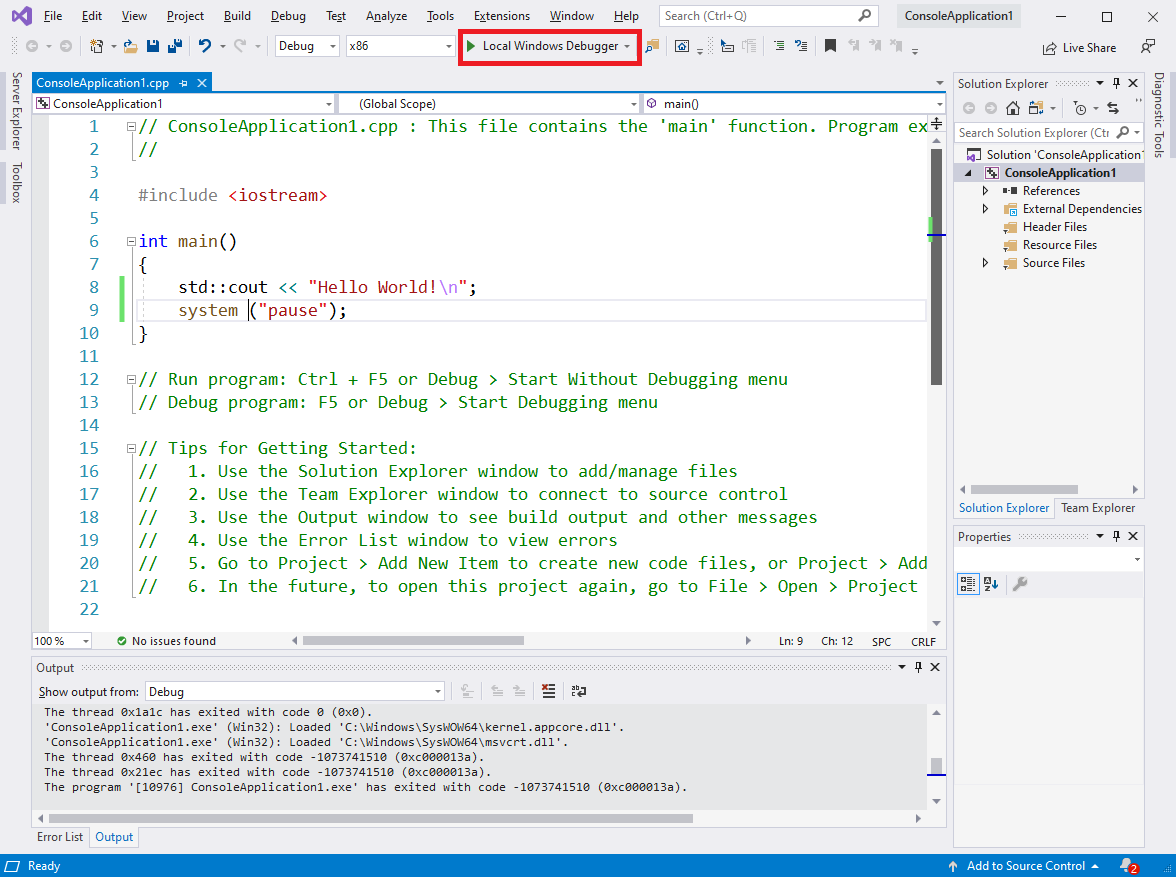Toggle auto-hide pin on the Properties panel
The height and width of the screenshot is (877, 1176).
pyautogui.click(x=1117, y=536)
